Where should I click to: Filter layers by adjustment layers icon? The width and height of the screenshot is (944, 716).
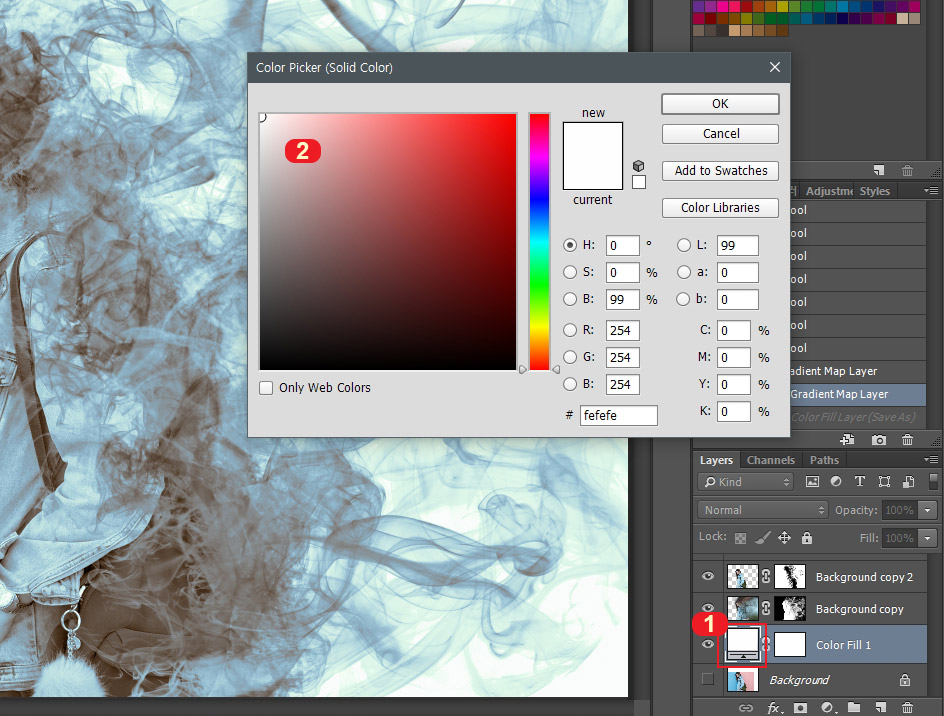(x=836, y=481)
